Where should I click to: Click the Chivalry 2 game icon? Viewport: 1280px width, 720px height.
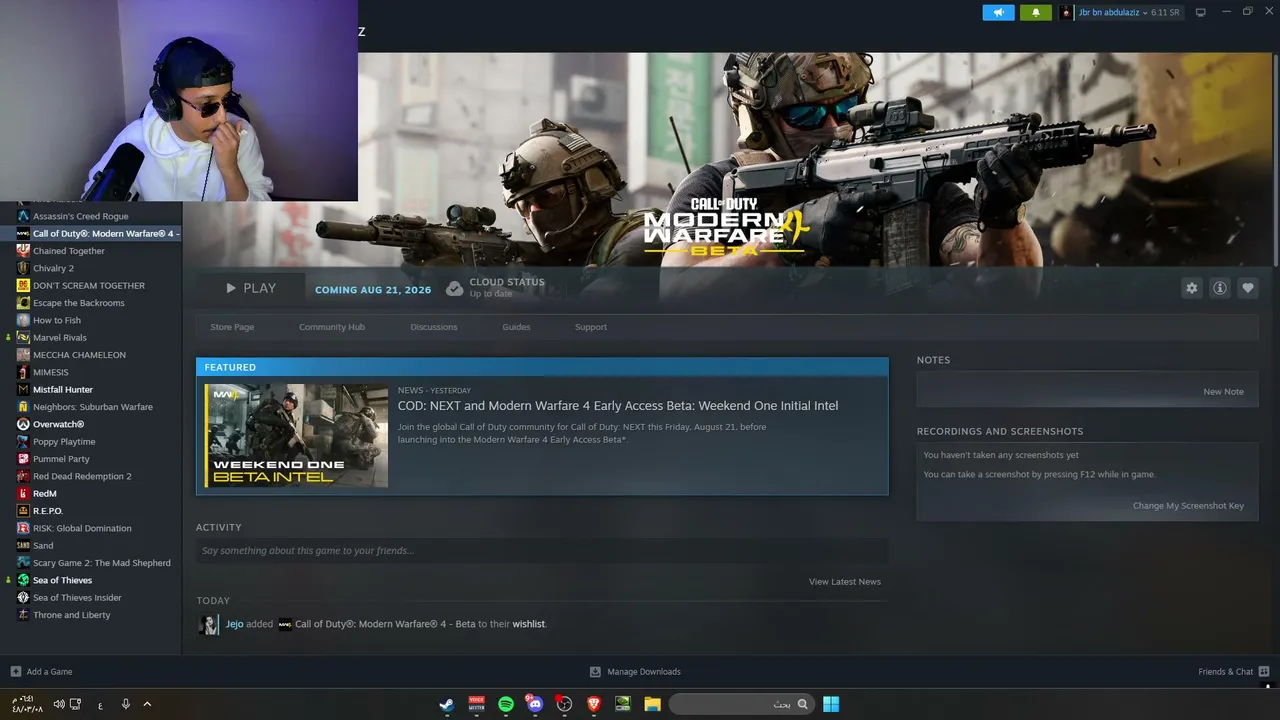[x=23, y=268]
